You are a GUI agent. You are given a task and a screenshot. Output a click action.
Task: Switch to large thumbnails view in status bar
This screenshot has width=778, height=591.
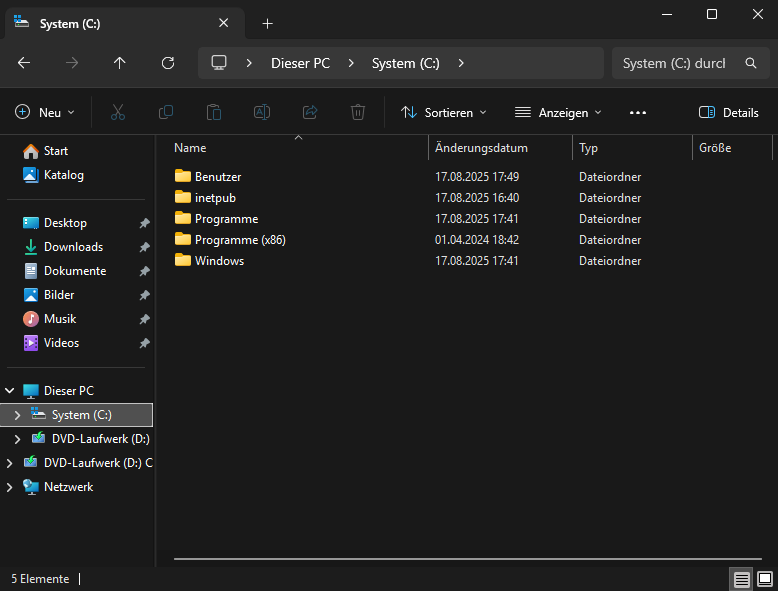click(x=765, y=579)
